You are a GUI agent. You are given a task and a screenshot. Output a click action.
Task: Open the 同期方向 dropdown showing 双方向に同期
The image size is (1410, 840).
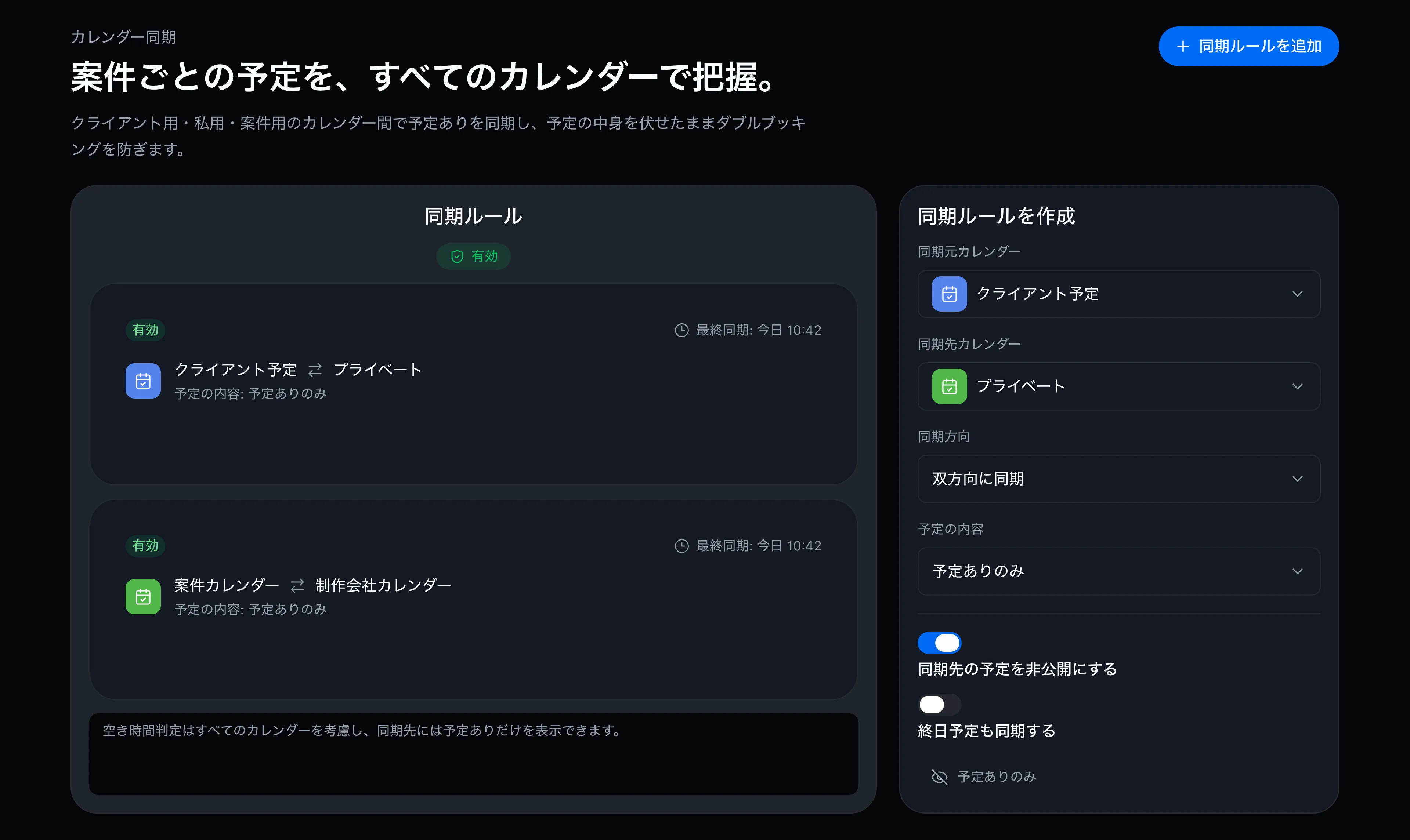(x=1119, y=479)
